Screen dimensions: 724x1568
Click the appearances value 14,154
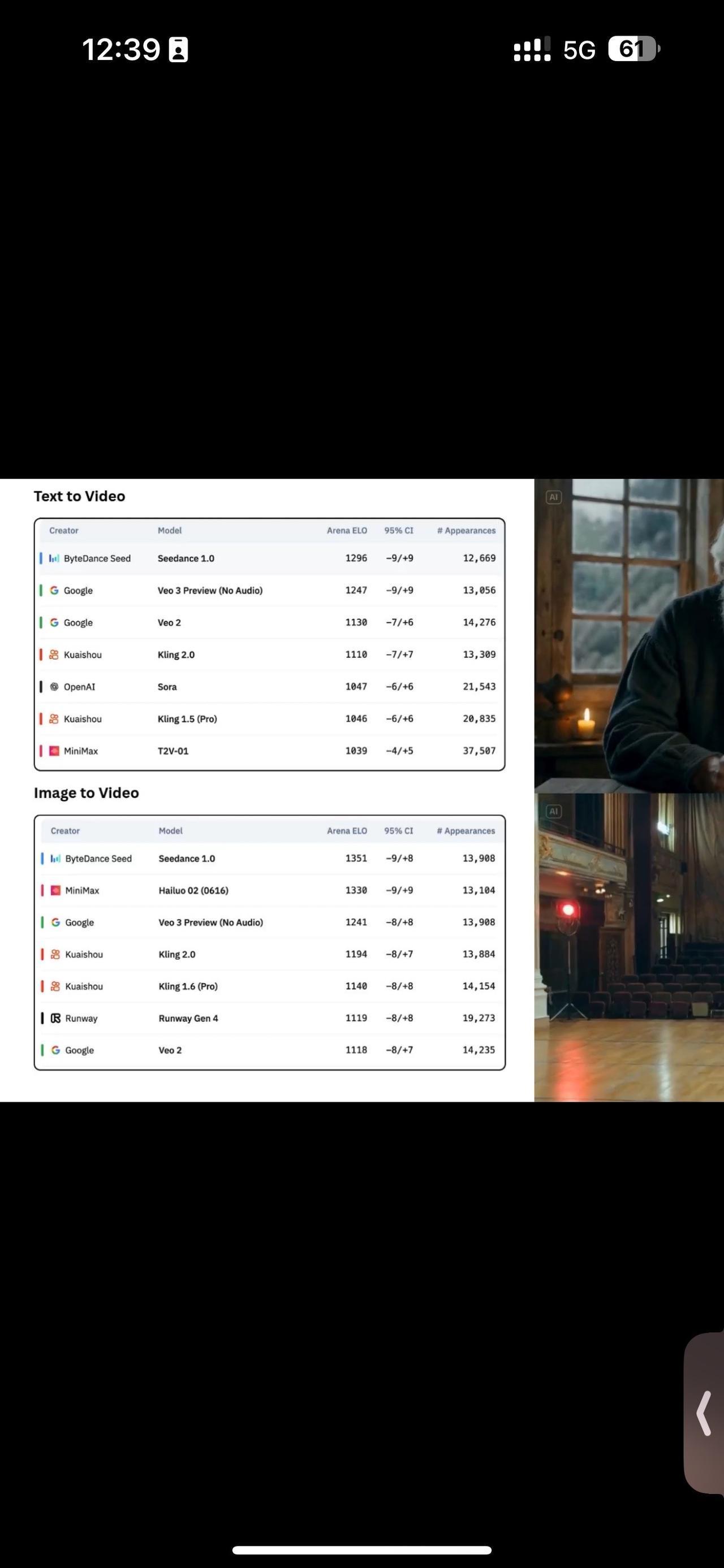click(479, 986)
